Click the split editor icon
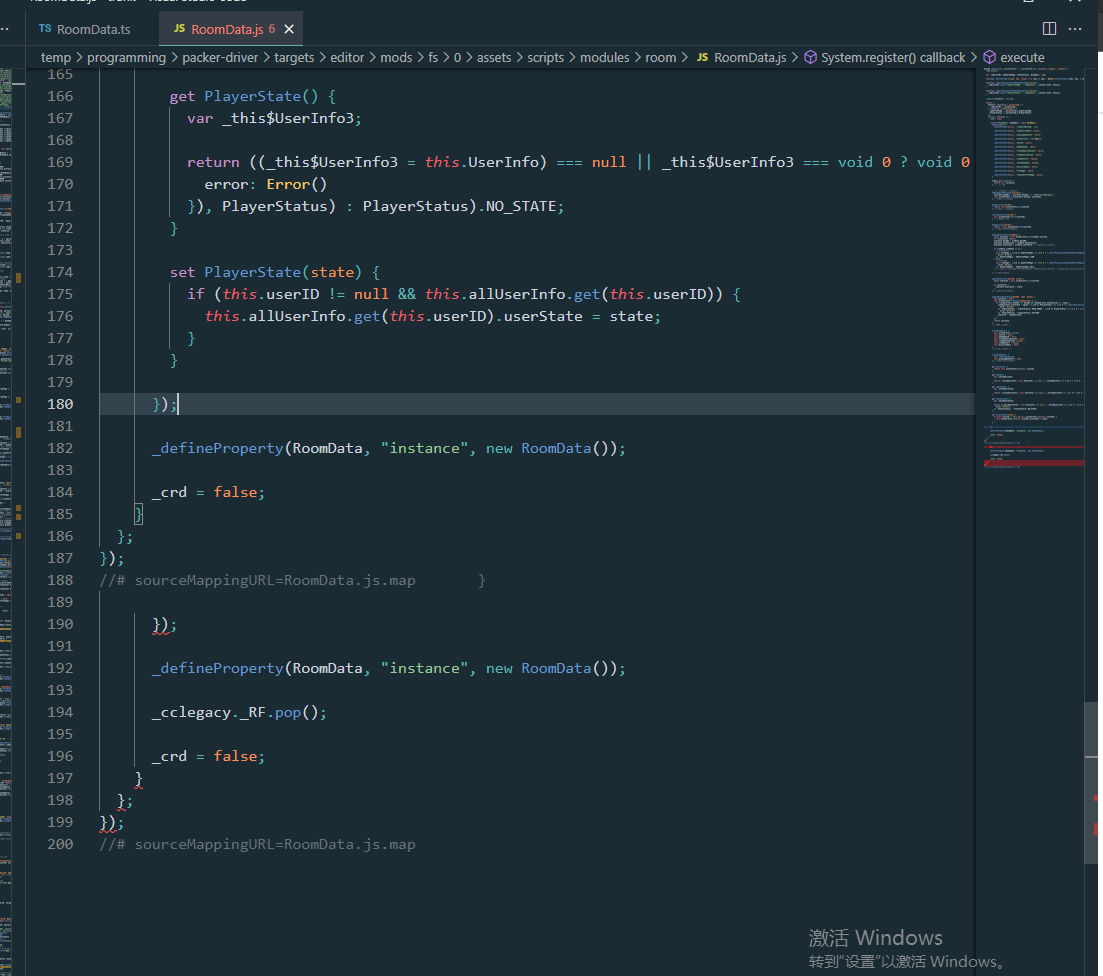This screenshot has height=976, width=1103. (1049, 29)
